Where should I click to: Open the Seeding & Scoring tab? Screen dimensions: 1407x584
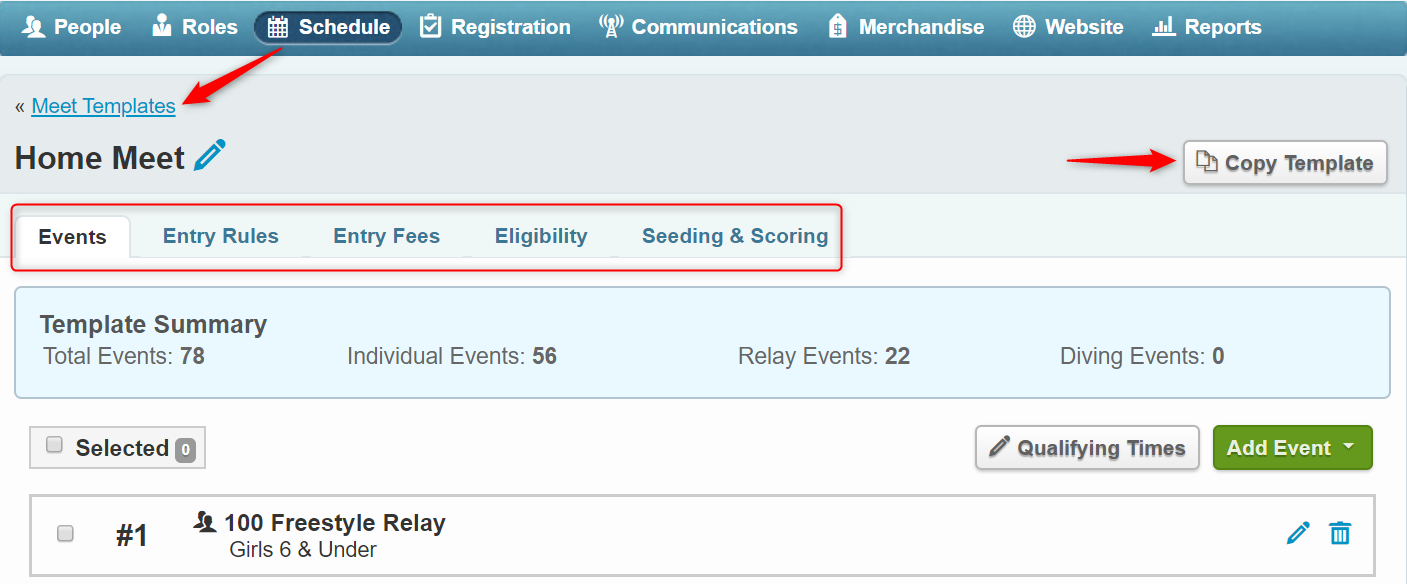(734, 236)
